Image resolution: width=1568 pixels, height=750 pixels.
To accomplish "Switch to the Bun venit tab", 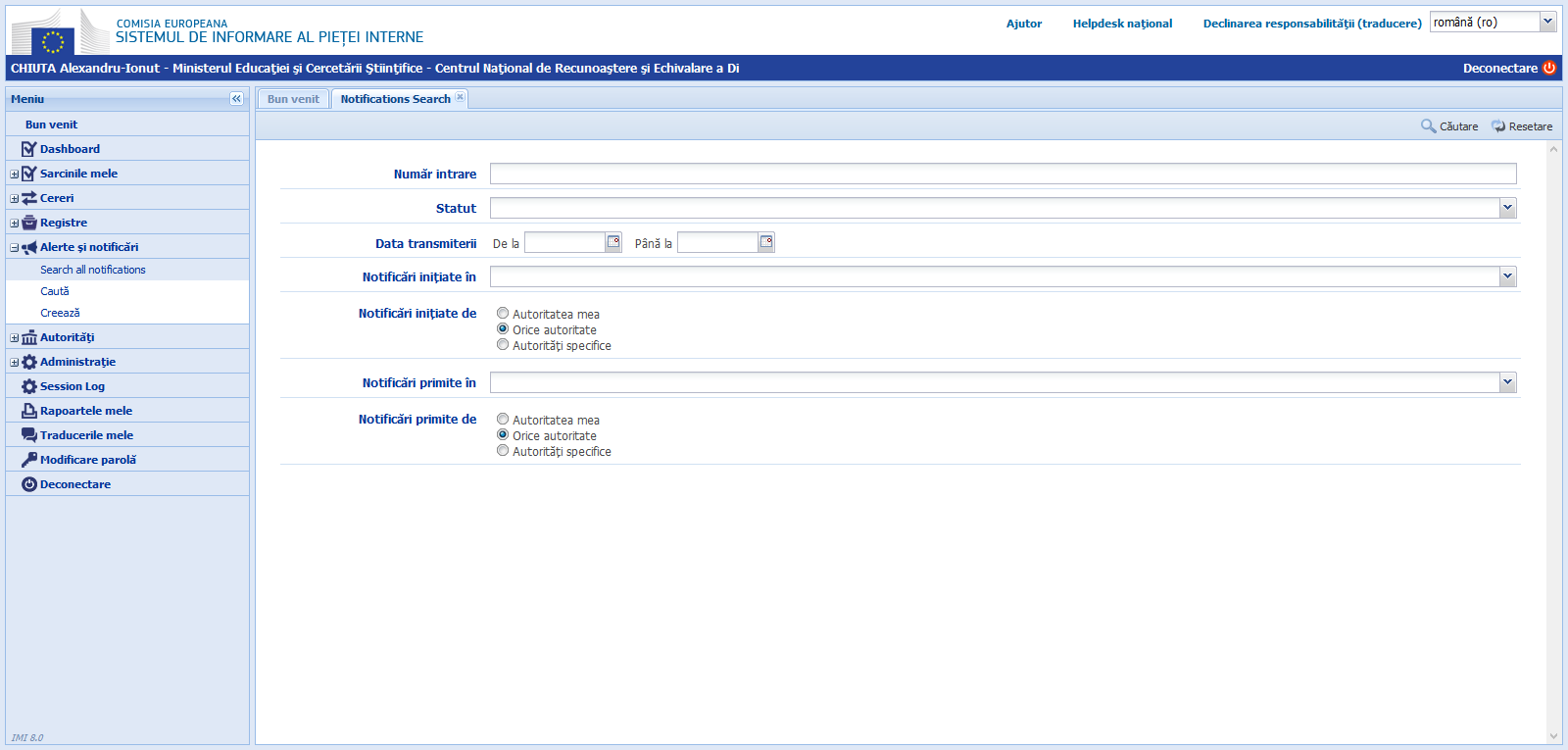I will pyautogui.click(x=293, y=99).
